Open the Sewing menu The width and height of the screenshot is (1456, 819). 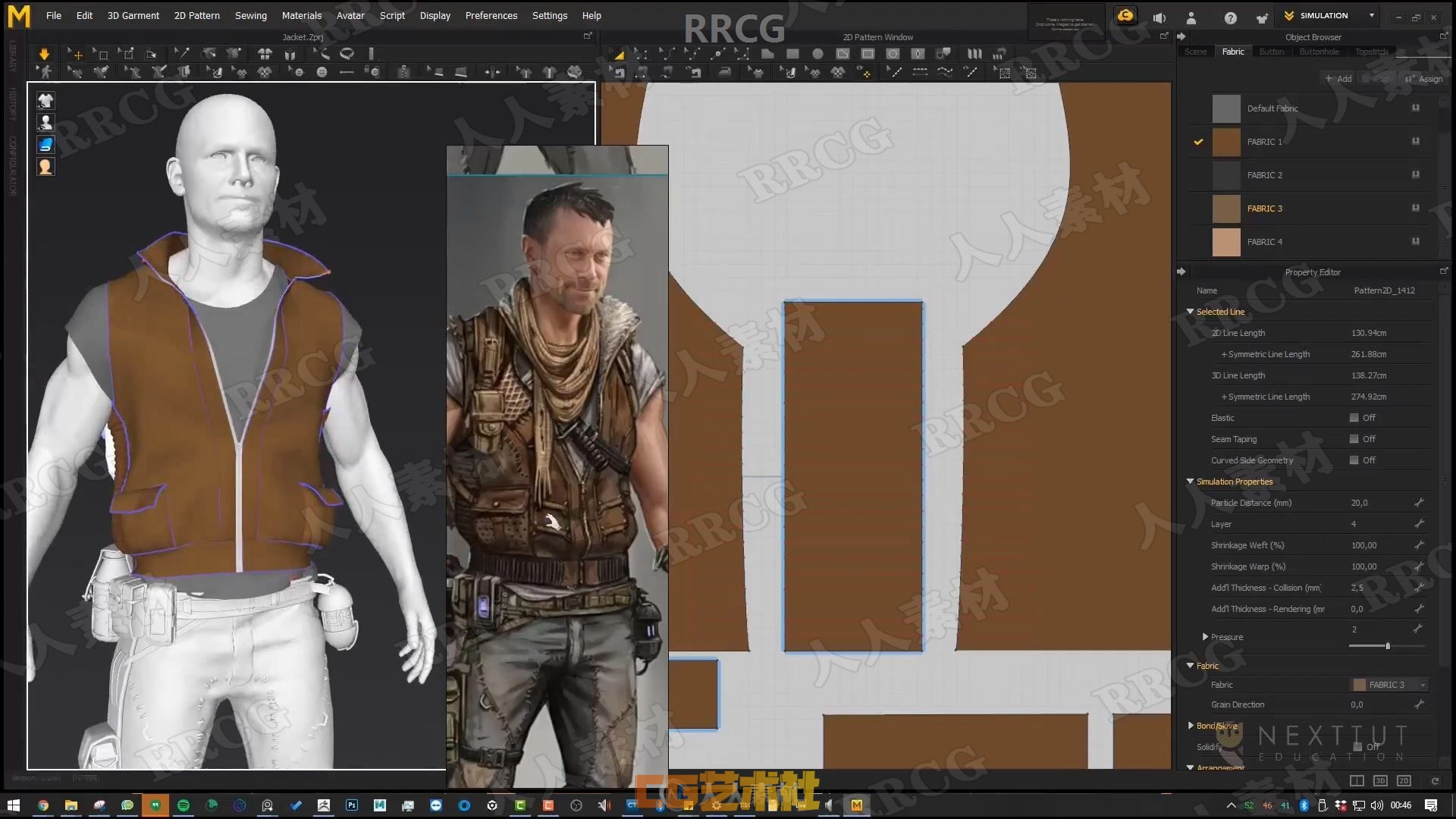(x=250, y=15)
